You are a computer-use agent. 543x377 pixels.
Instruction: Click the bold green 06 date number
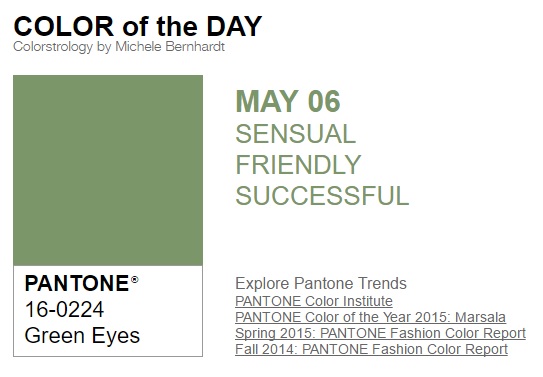(x=324, y=101)
